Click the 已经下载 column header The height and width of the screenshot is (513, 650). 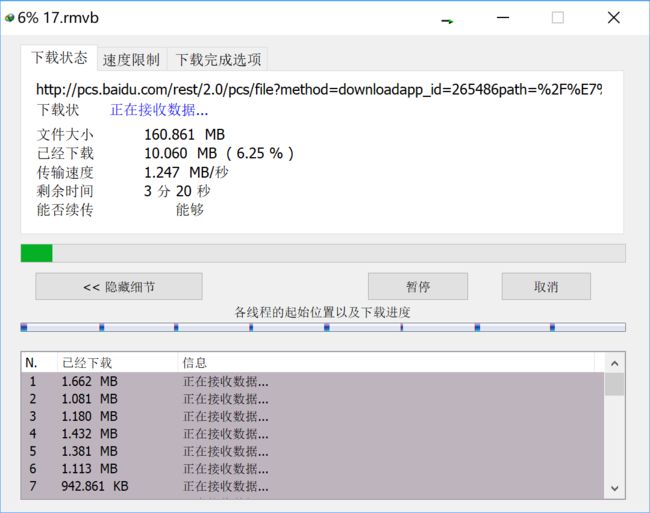tap(117, 363)
